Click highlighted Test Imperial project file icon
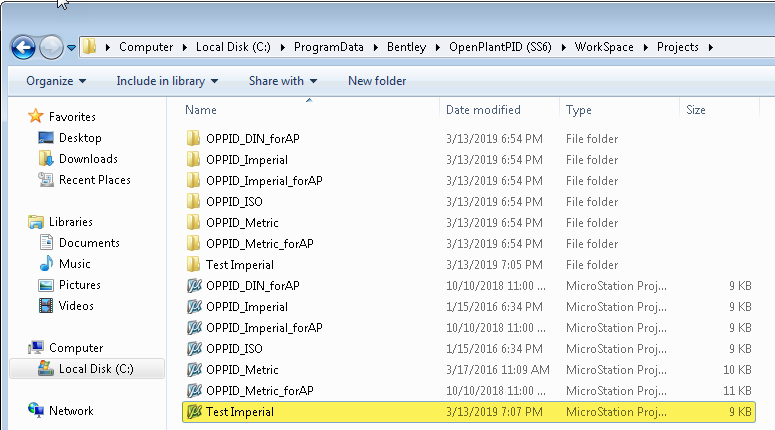This screenshot has width=775, height=430. (x=194, y=411)
